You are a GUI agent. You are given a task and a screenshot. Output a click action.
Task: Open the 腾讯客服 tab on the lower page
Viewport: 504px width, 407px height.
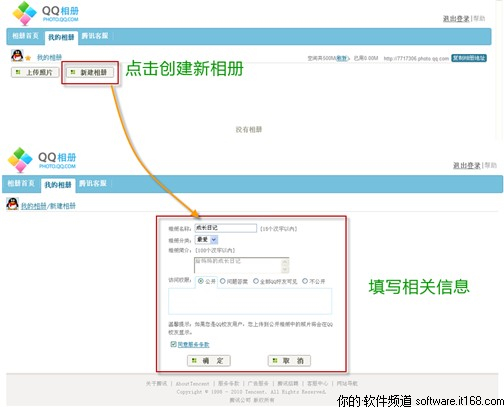pos(93,183)
